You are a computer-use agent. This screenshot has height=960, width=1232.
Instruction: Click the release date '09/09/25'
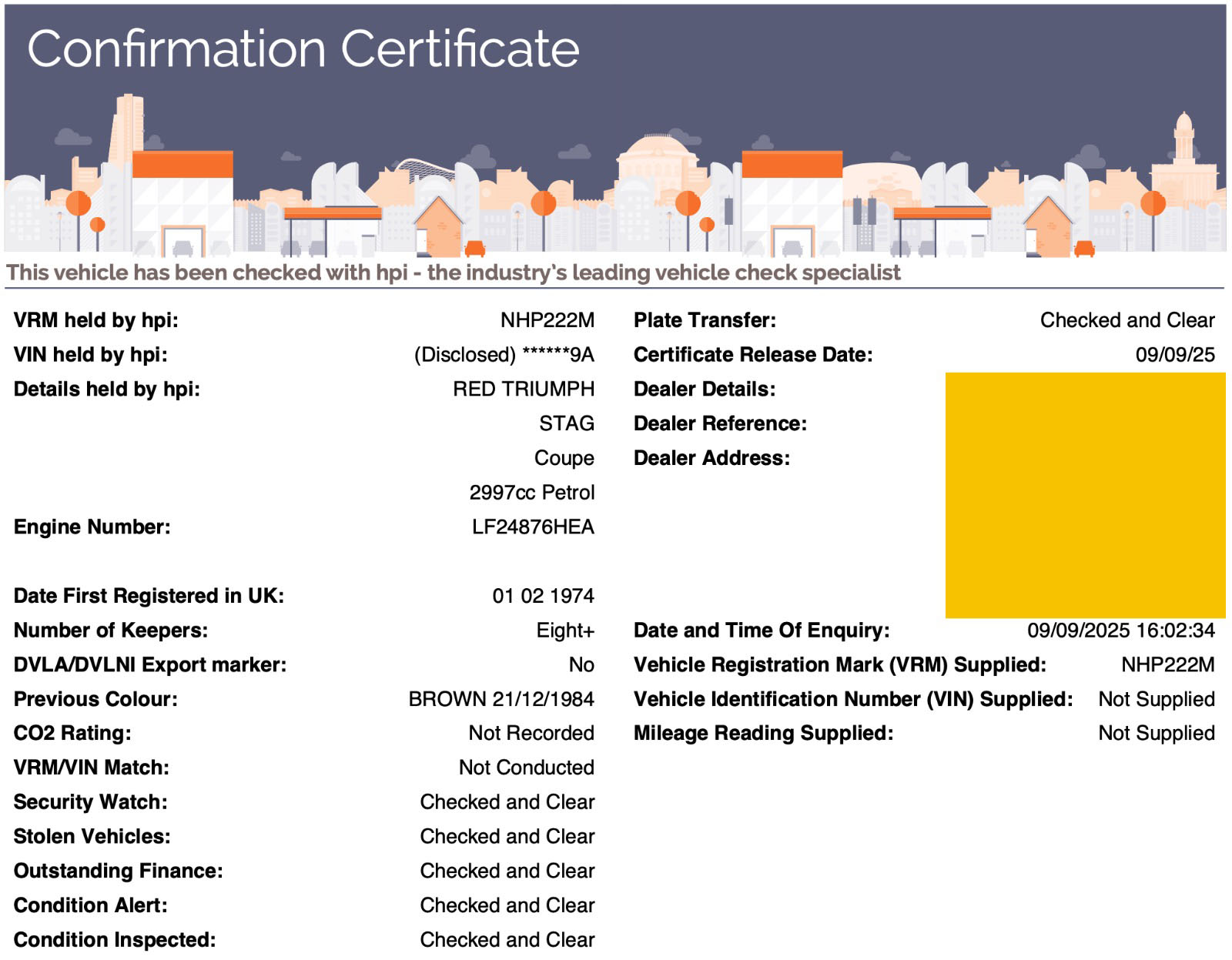1175,355
